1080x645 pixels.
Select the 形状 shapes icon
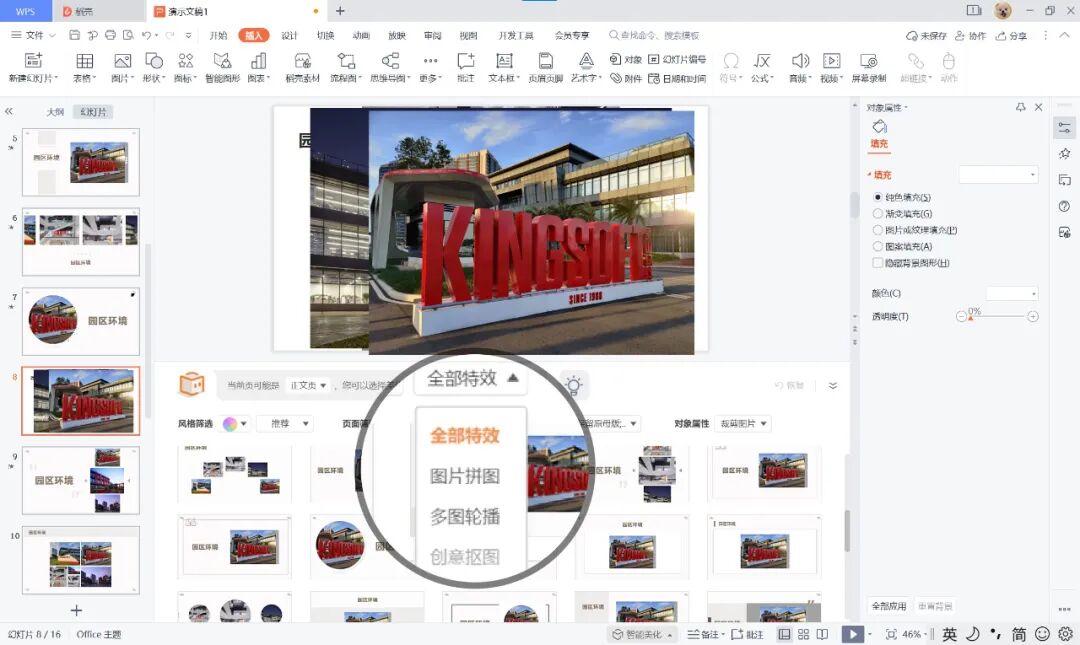[x=154, y=61]
